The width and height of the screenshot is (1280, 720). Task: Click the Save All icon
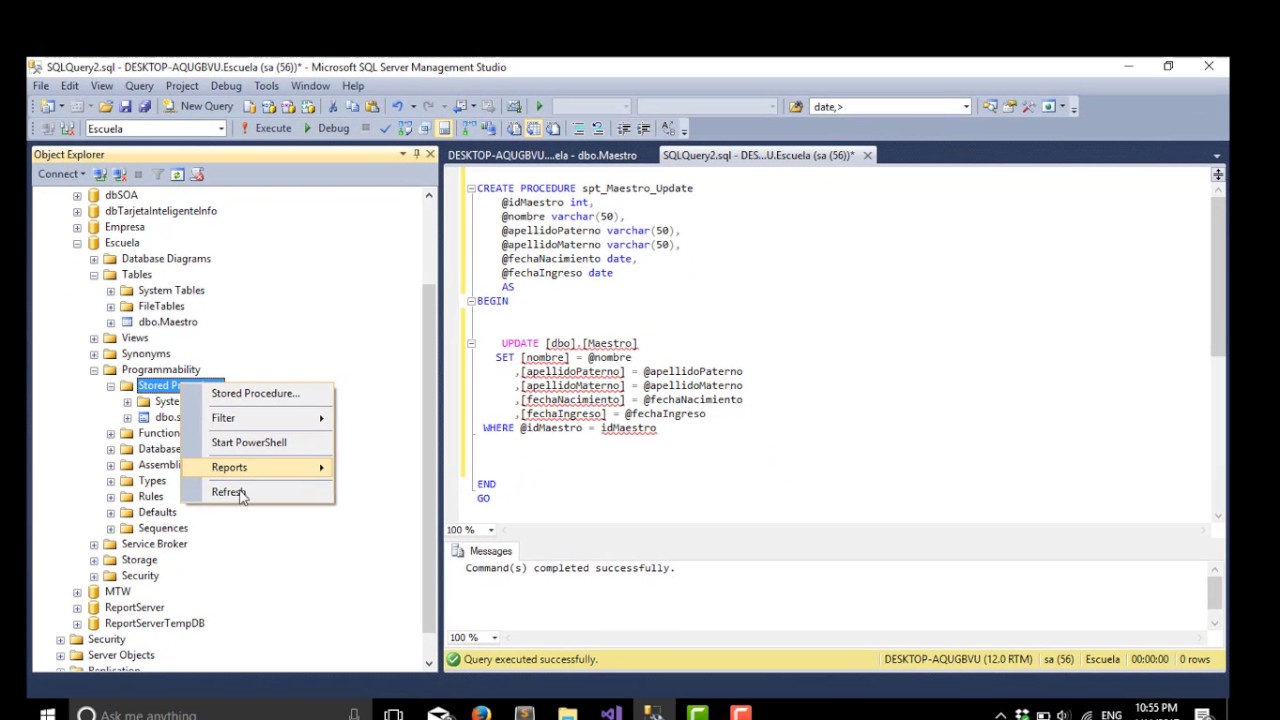click(x=144, y=106)
